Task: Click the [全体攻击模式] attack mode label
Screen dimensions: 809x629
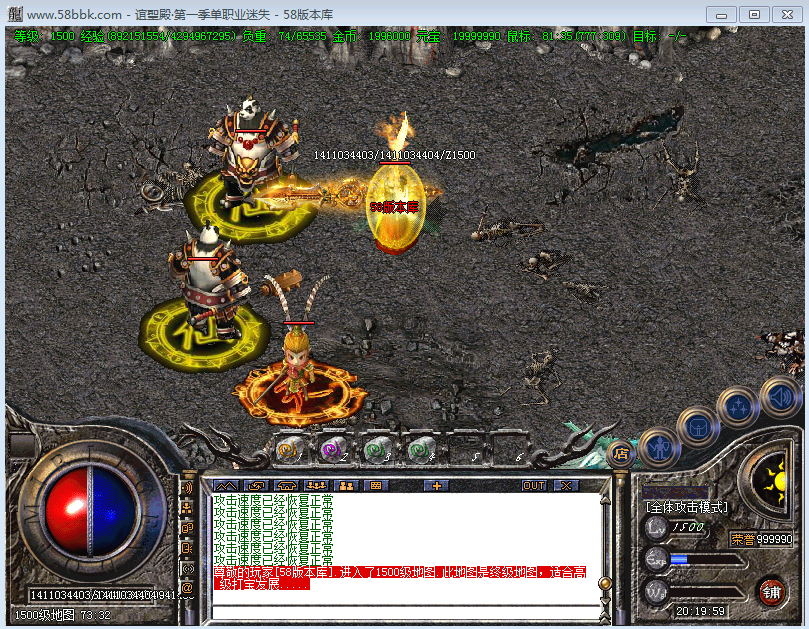Action: click(x=687, y=507)
